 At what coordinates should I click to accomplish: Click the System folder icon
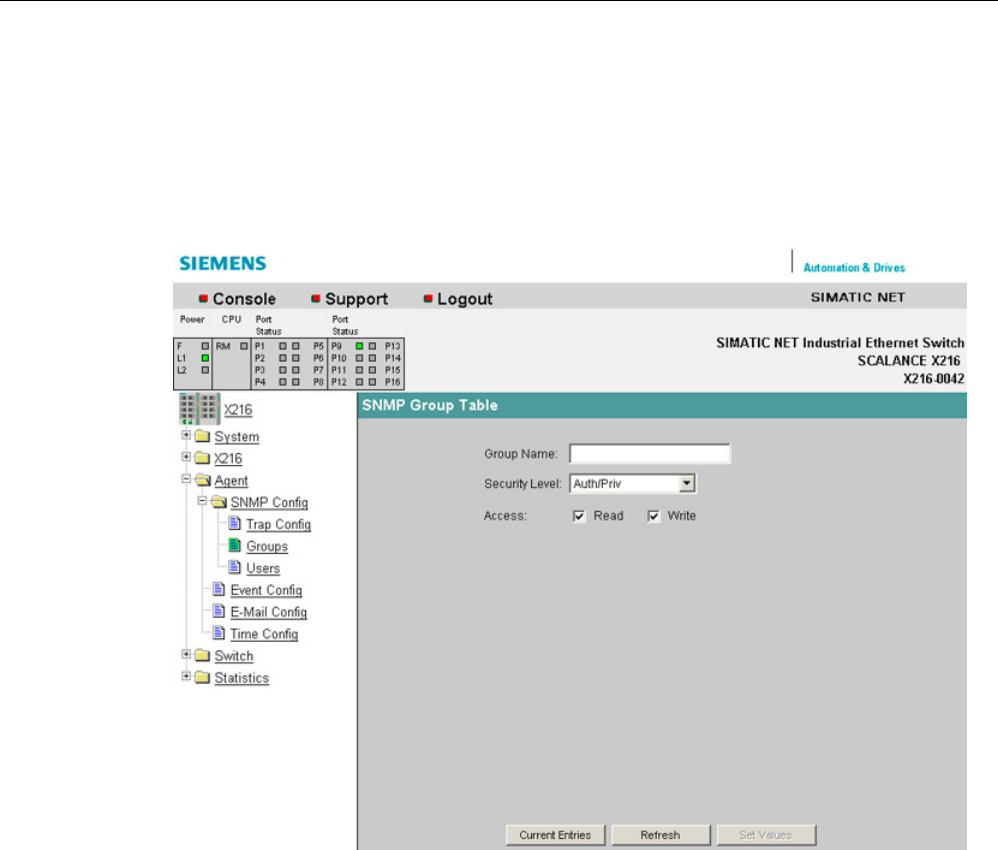[x=202, y=436]
